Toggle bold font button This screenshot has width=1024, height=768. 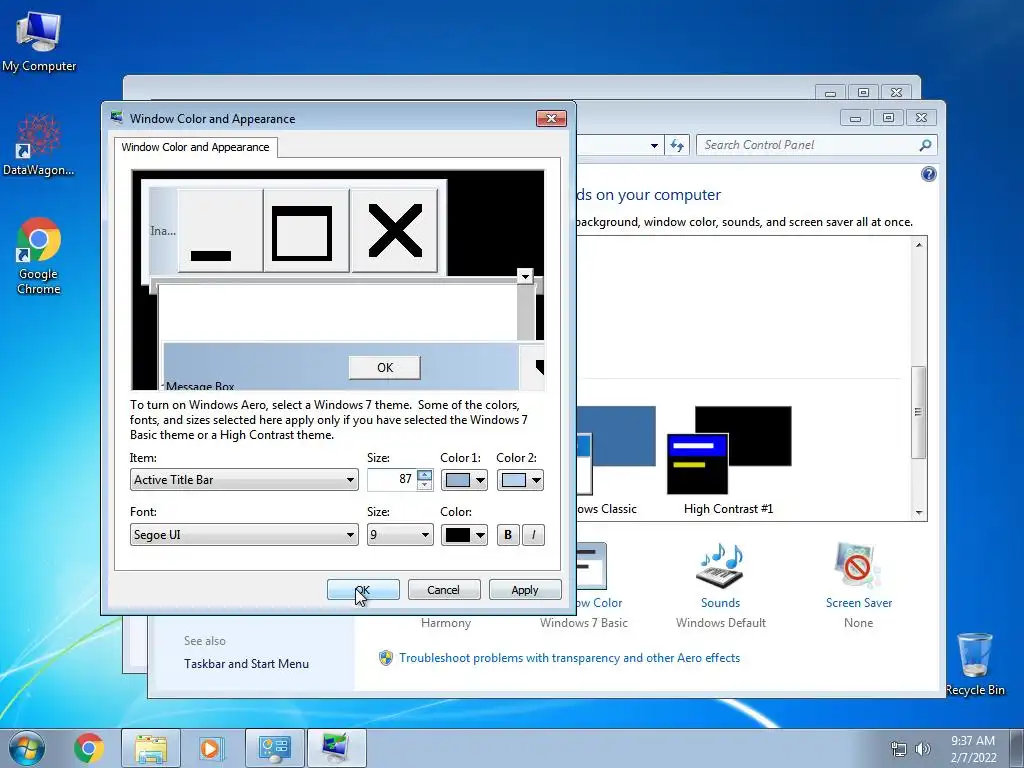pos(508,535)
